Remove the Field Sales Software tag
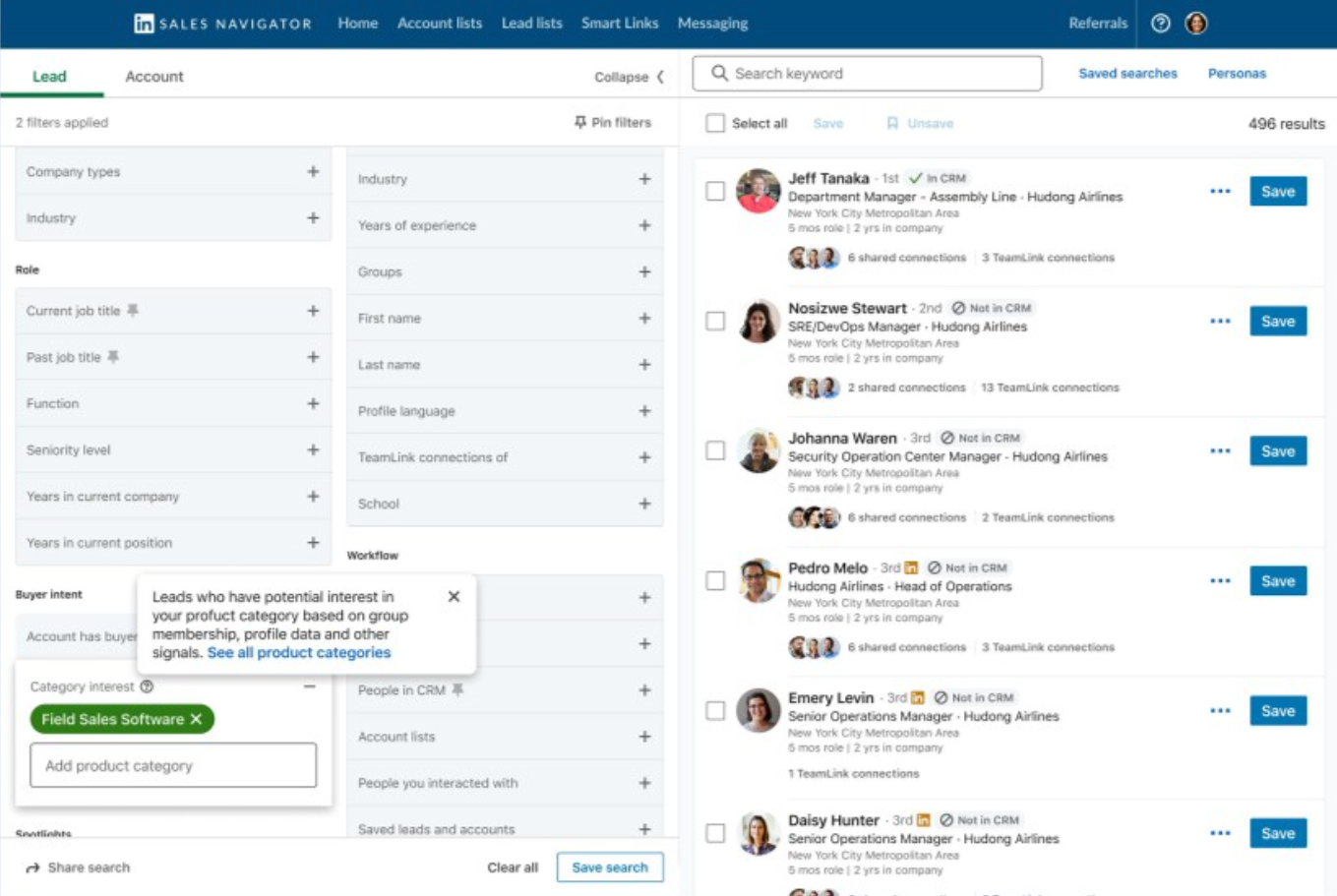The image size is (1337, 896). pyautogui.click(x=196, y=719)
